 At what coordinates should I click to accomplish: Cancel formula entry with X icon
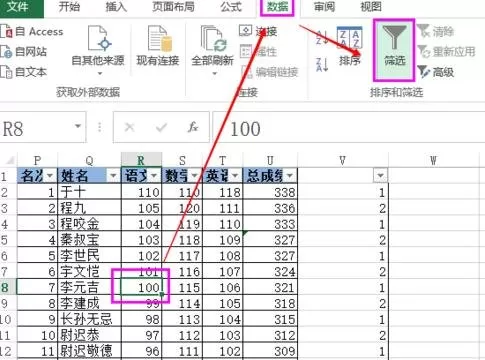[129, 127]
